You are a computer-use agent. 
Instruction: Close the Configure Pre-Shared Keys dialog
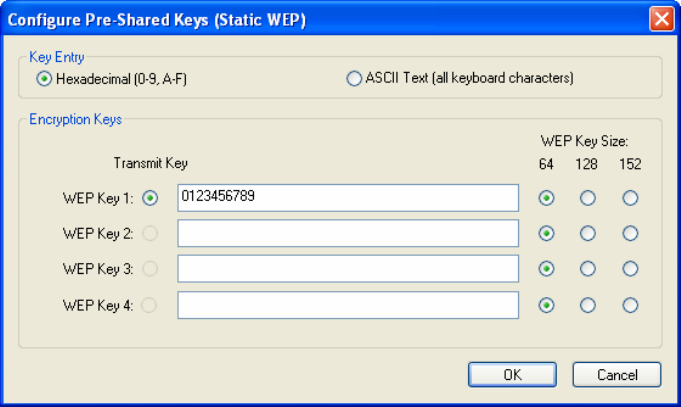pos(661,19)
